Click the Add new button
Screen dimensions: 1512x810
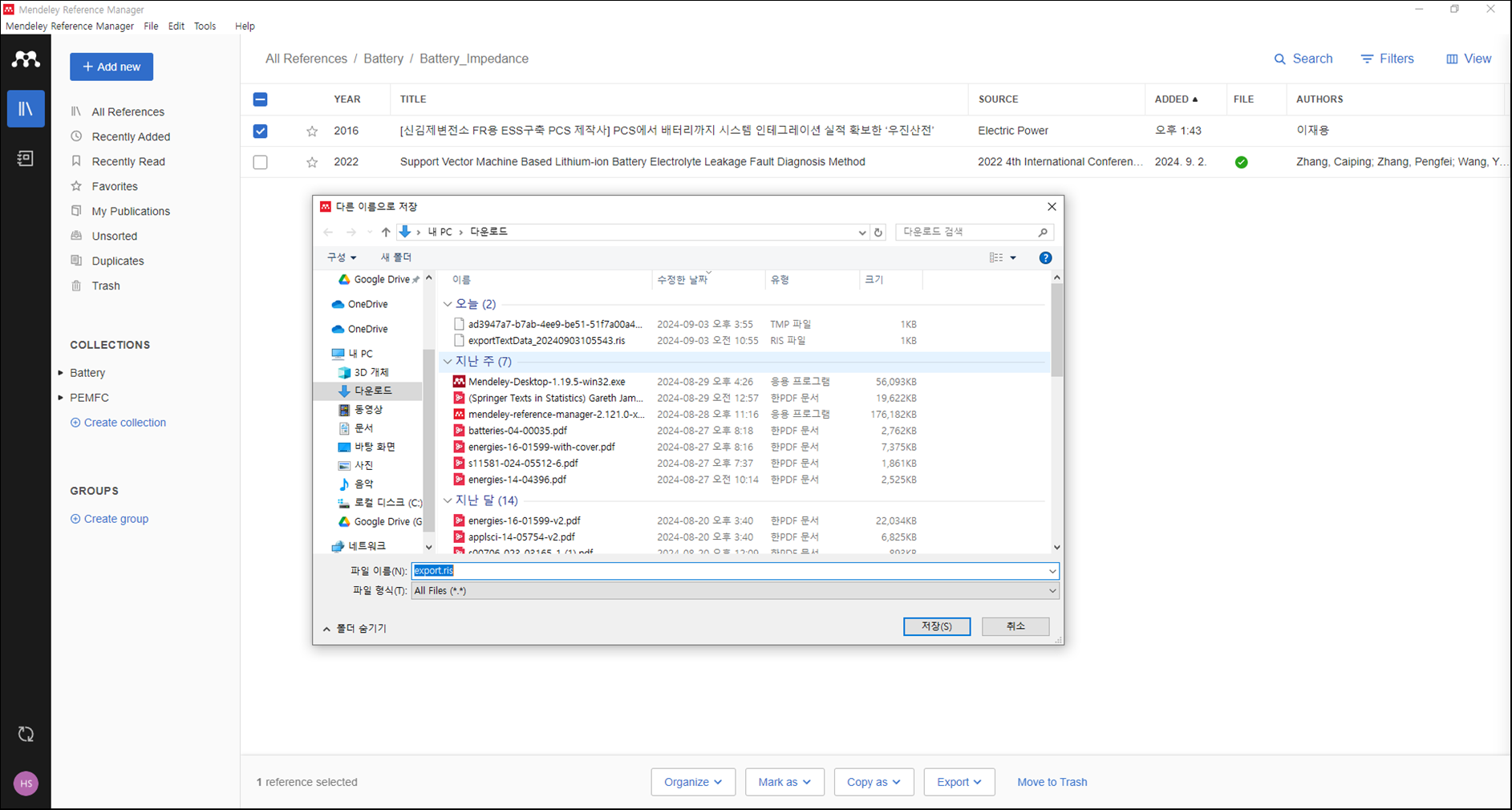pyautogui.click(x=111, y=67)
